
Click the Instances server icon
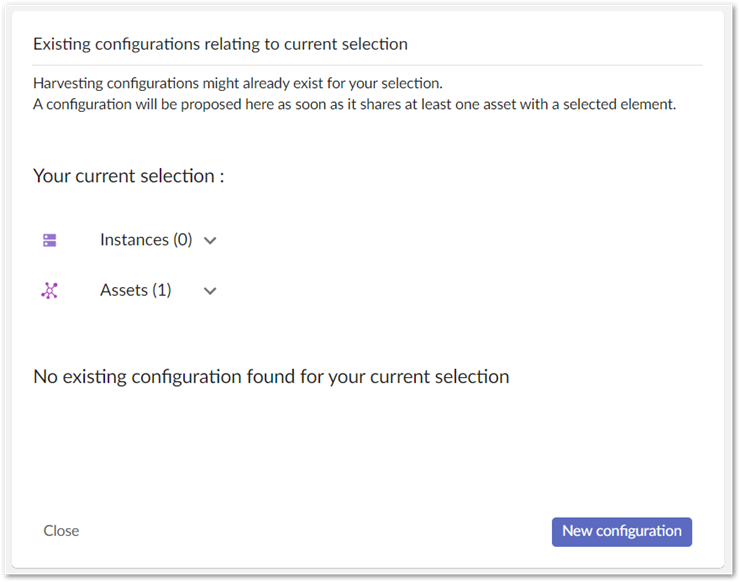pyautogui.click(x=50, y=240)
